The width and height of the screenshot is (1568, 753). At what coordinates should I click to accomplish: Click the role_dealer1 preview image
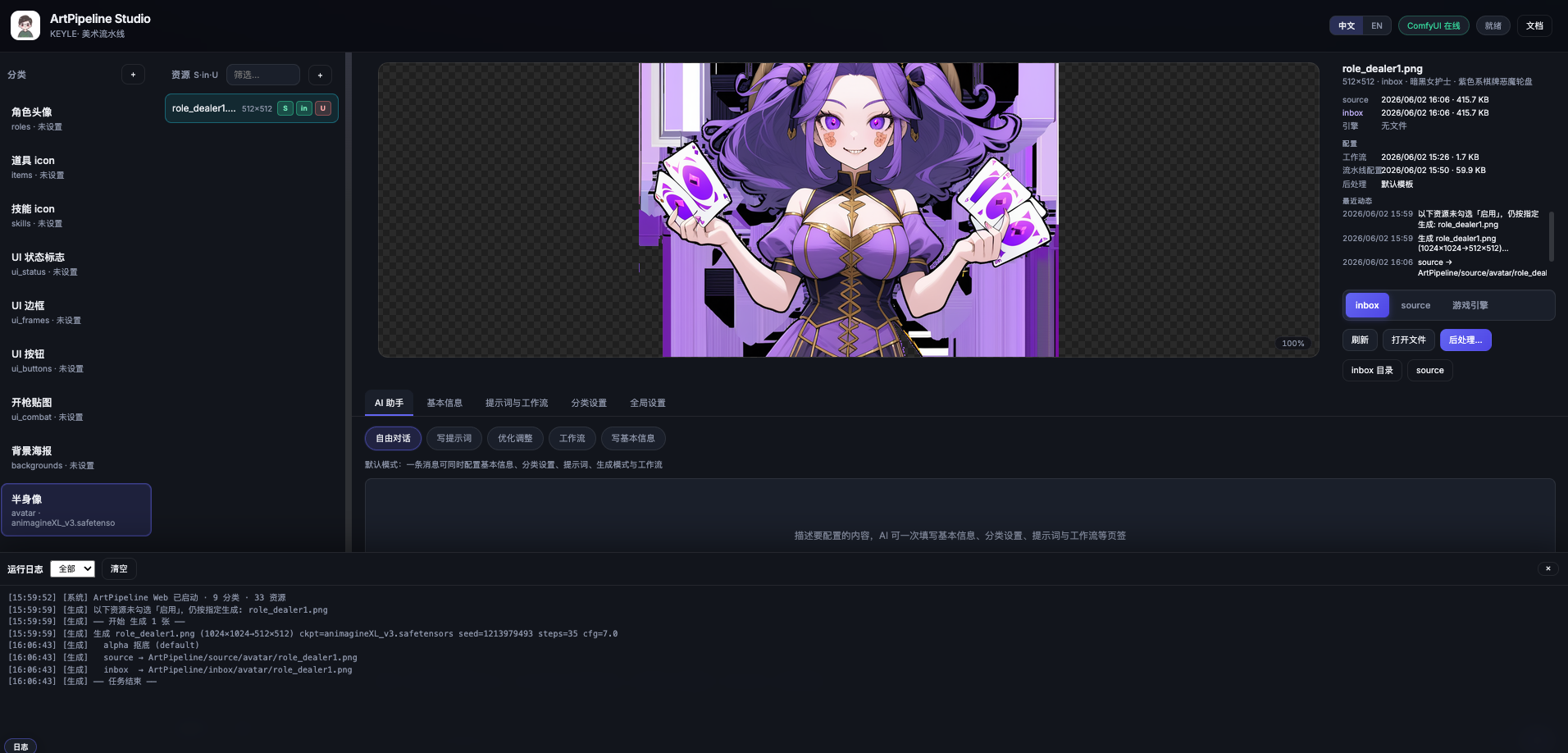point(849,210)
